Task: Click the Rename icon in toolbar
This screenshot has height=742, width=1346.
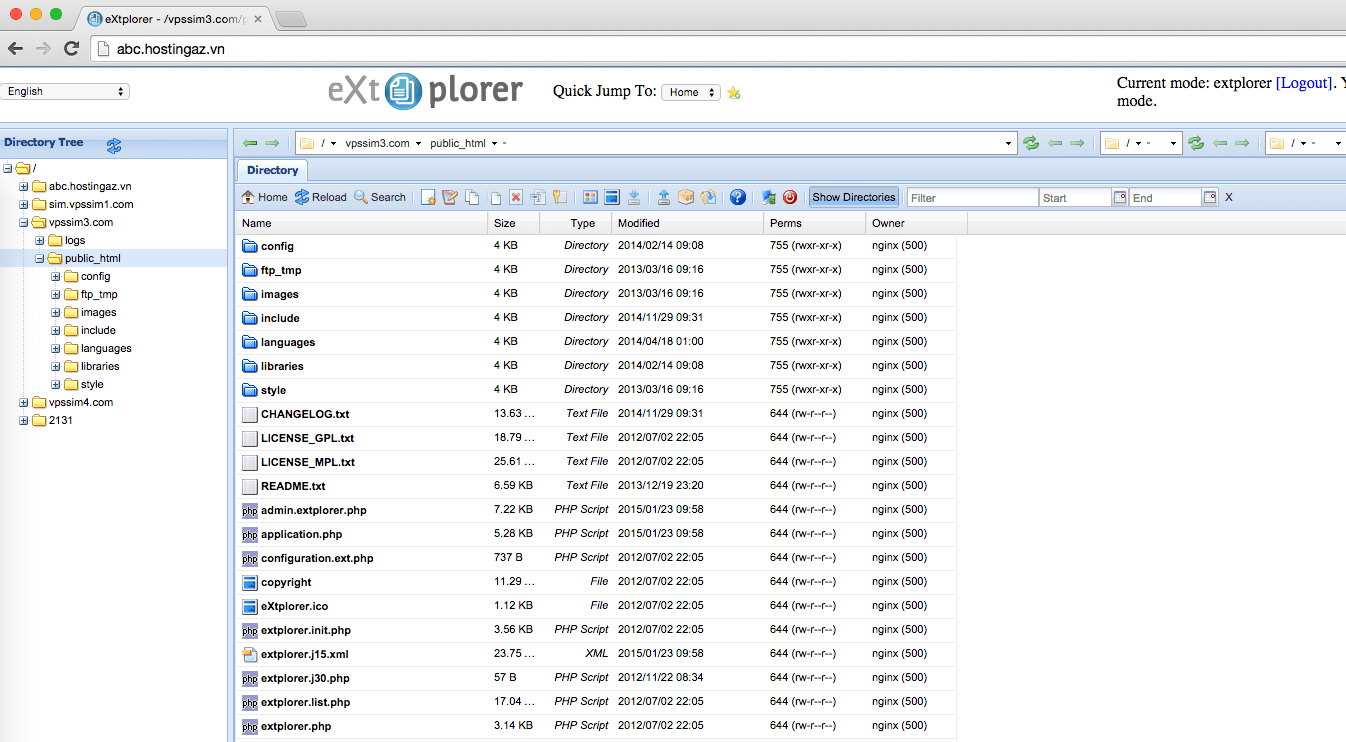Action: 538,197
